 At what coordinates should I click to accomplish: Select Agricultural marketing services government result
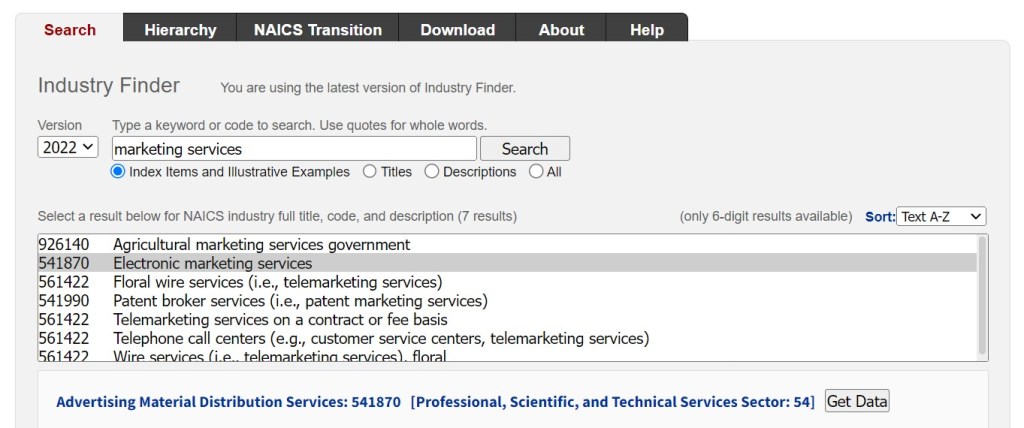261,244
